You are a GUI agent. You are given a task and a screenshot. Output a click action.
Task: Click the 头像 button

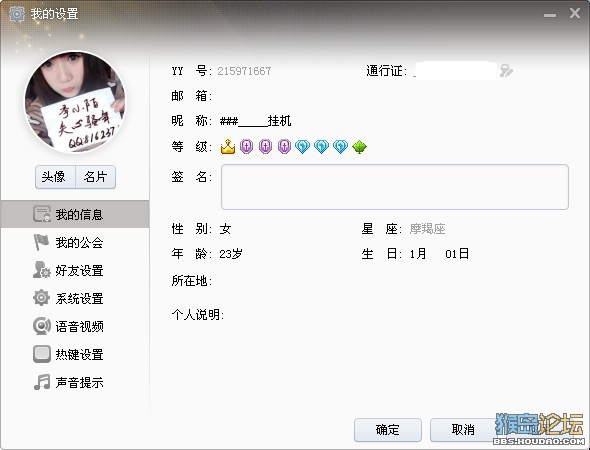[55, 177]
